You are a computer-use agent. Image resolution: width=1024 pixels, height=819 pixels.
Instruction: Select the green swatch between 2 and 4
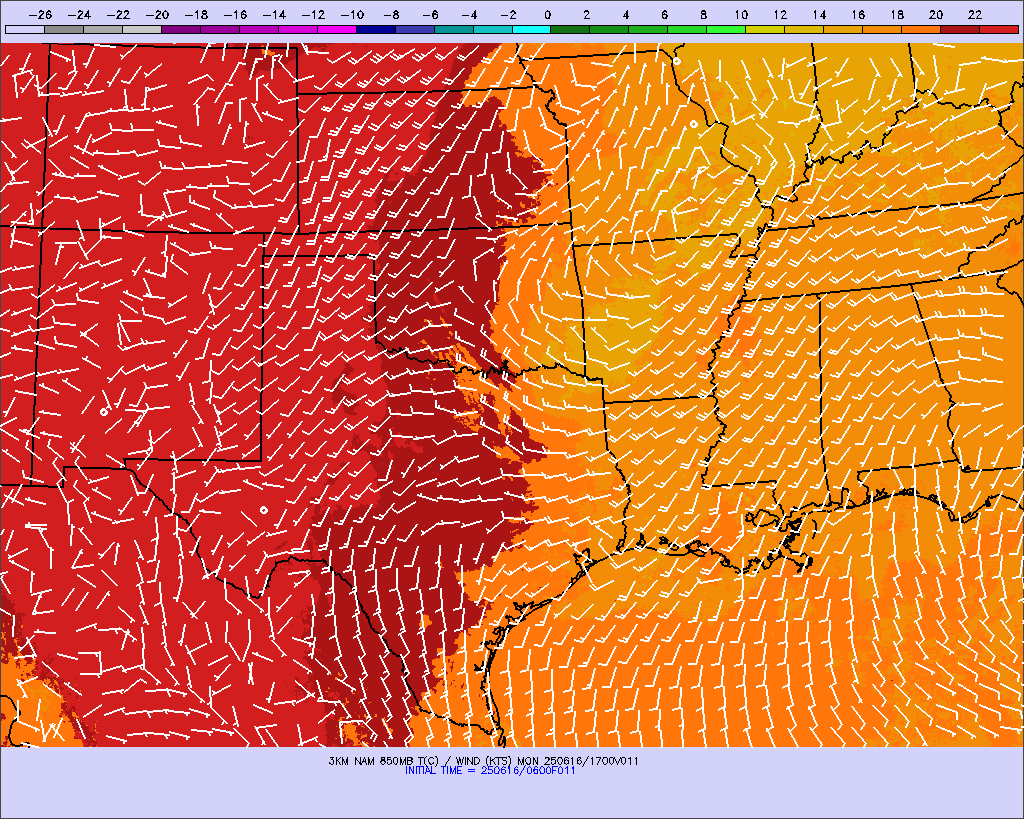pyautogui.click(x=609, y=29)
